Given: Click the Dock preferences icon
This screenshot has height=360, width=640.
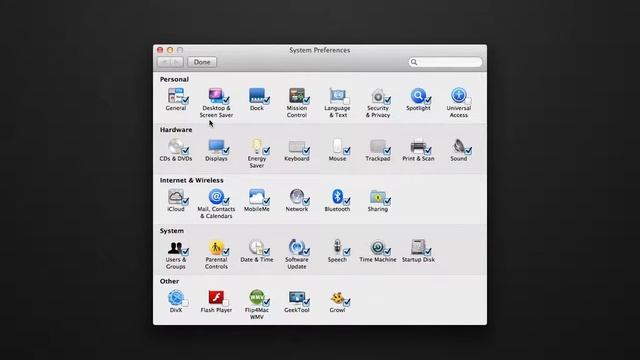Looking at the screenshot, I should [256, 96].
